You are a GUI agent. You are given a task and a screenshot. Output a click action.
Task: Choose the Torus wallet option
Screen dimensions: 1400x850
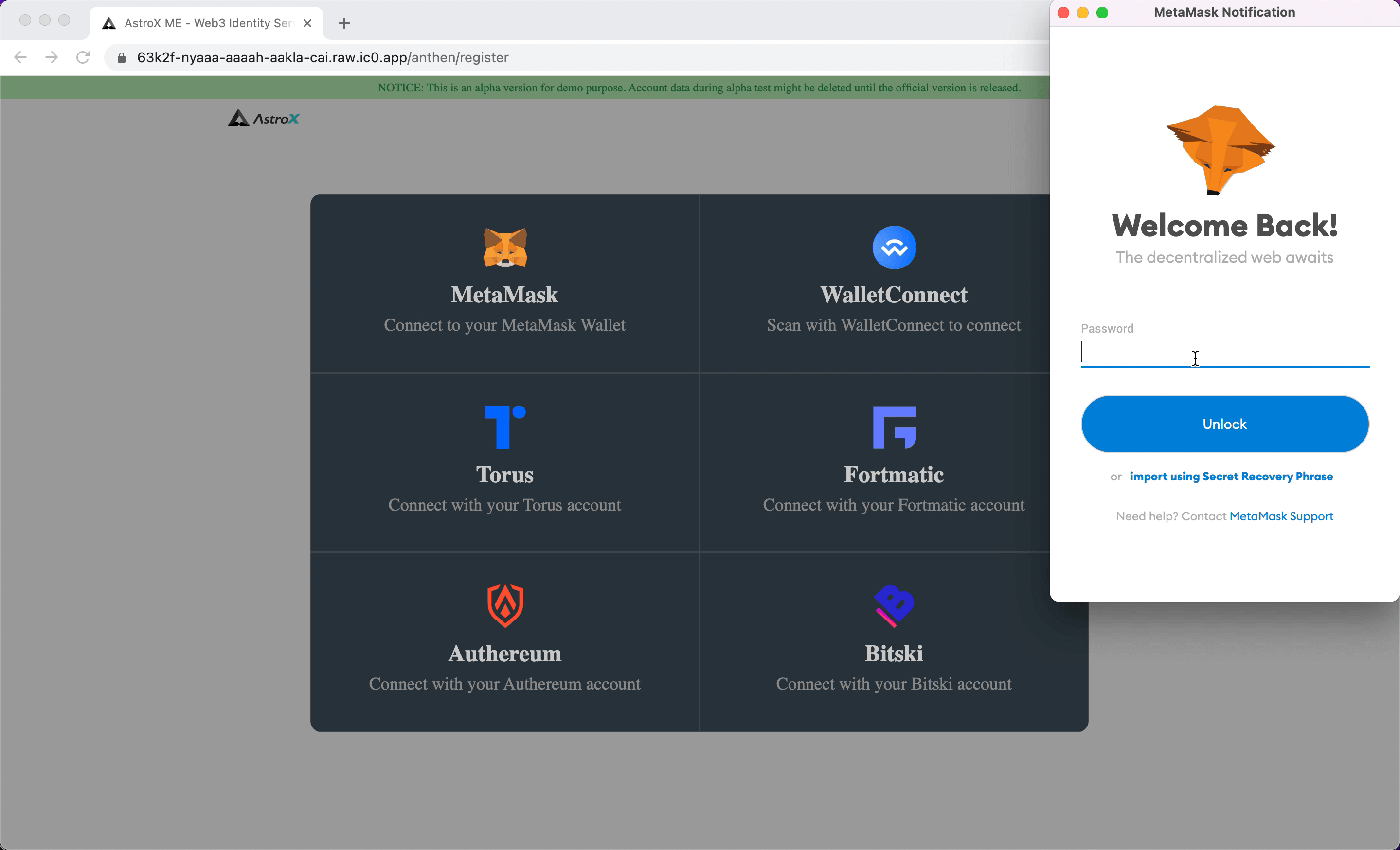(x=504, y=463)
